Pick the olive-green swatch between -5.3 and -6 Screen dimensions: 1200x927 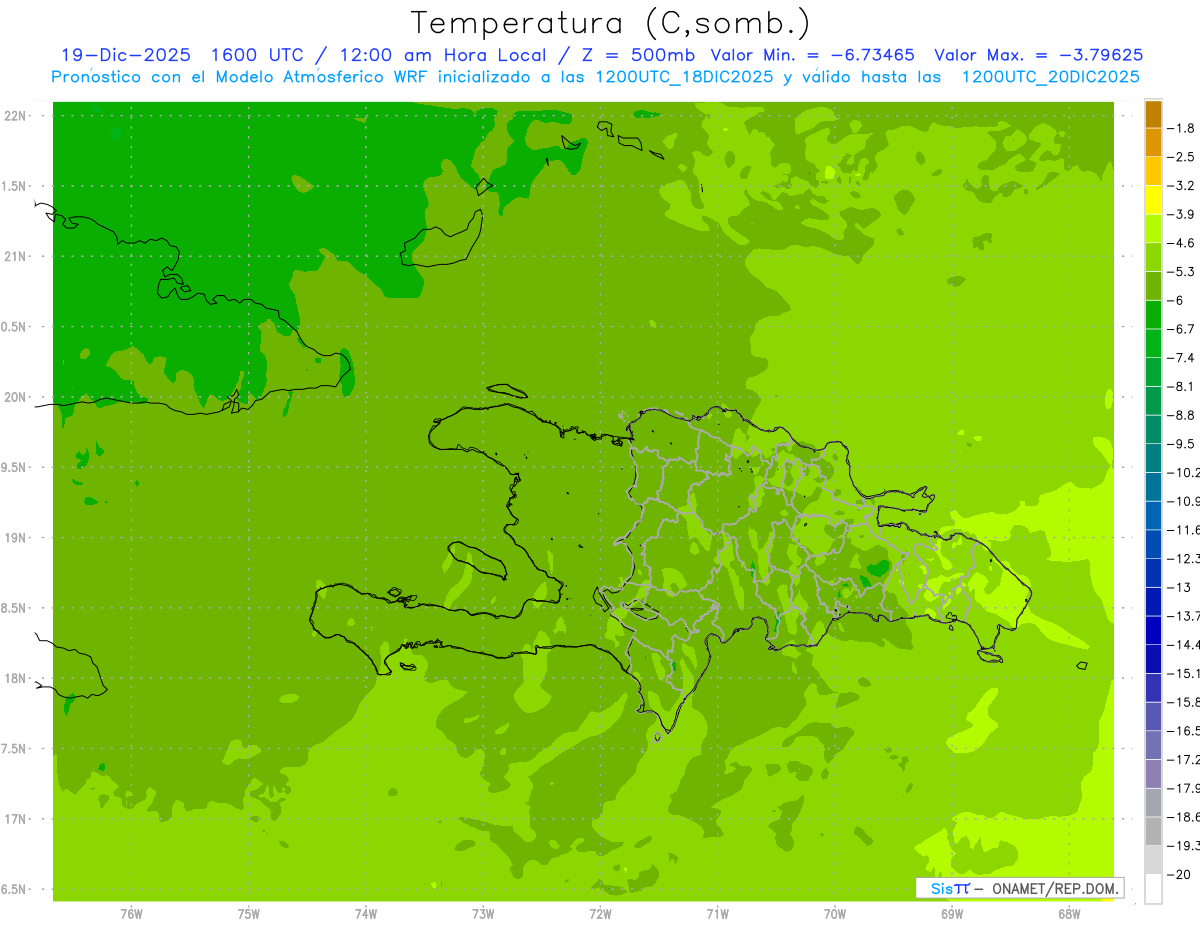click(1153, 286)
